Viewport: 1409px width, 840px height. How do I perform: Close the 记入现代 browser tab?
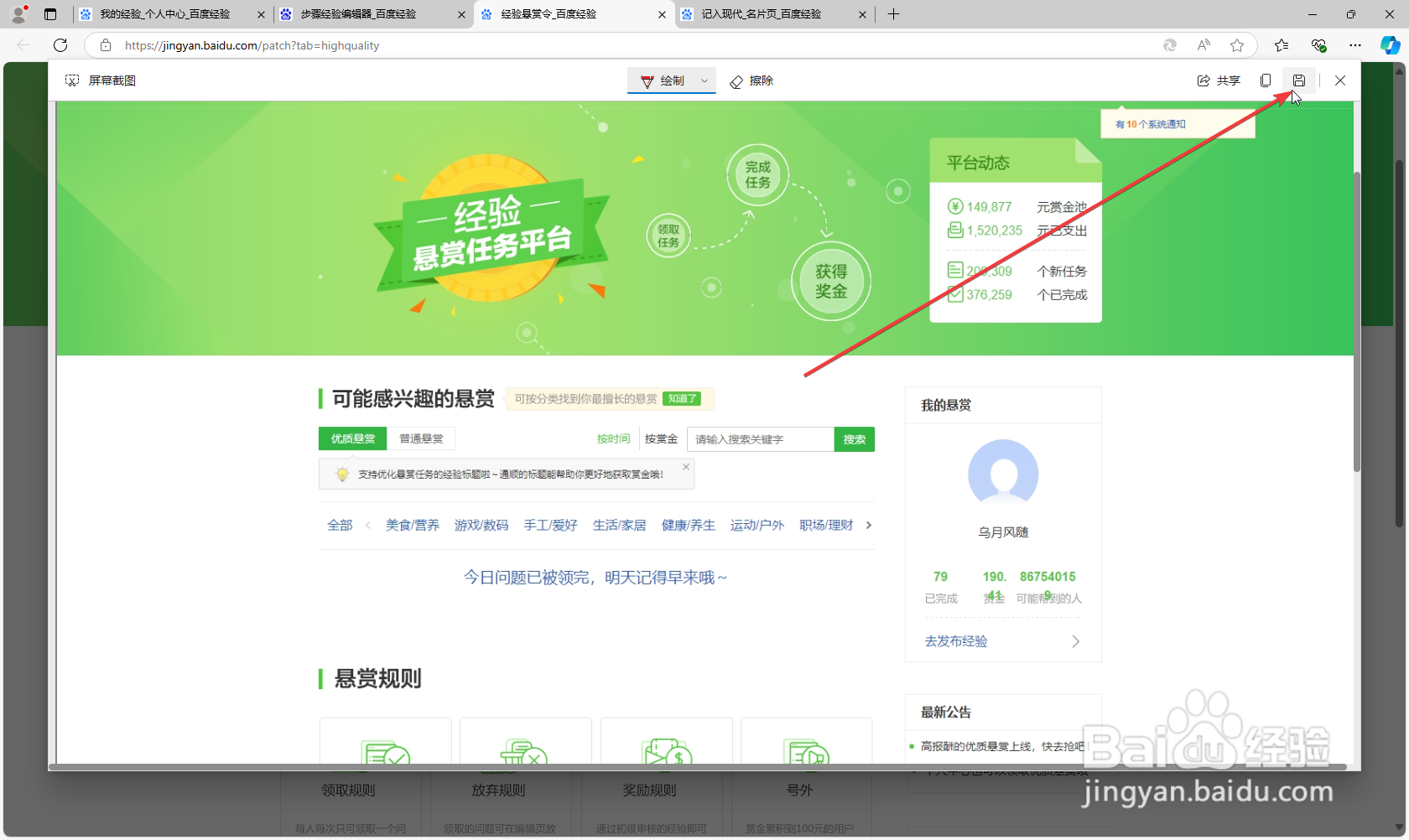tap(863, 14)
